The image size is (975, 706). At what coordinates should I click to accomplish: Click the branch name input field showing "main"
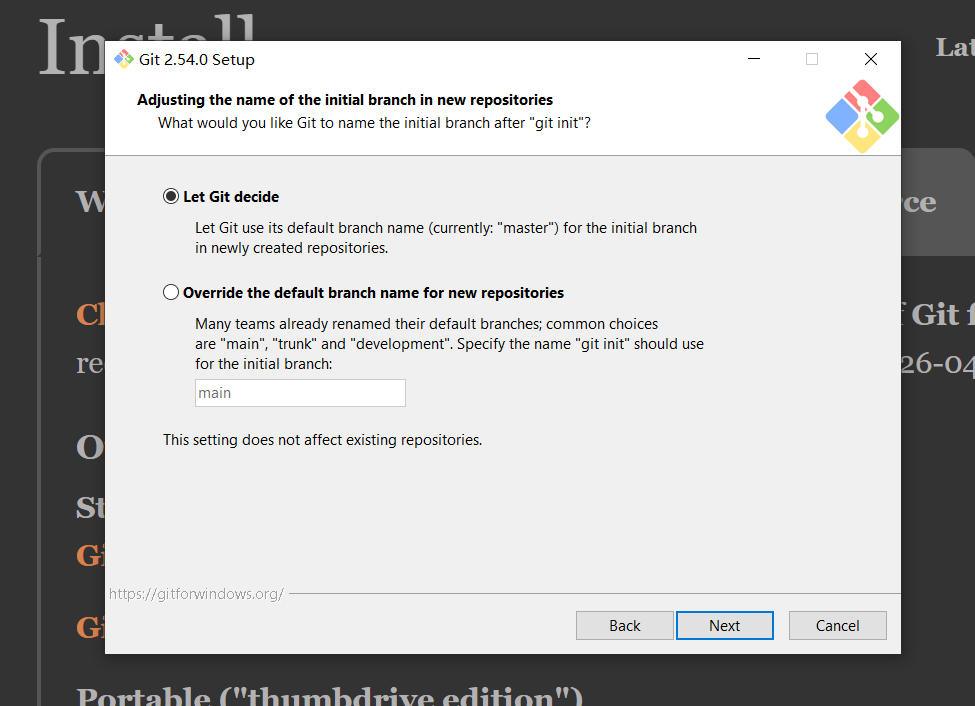[300, 393]
